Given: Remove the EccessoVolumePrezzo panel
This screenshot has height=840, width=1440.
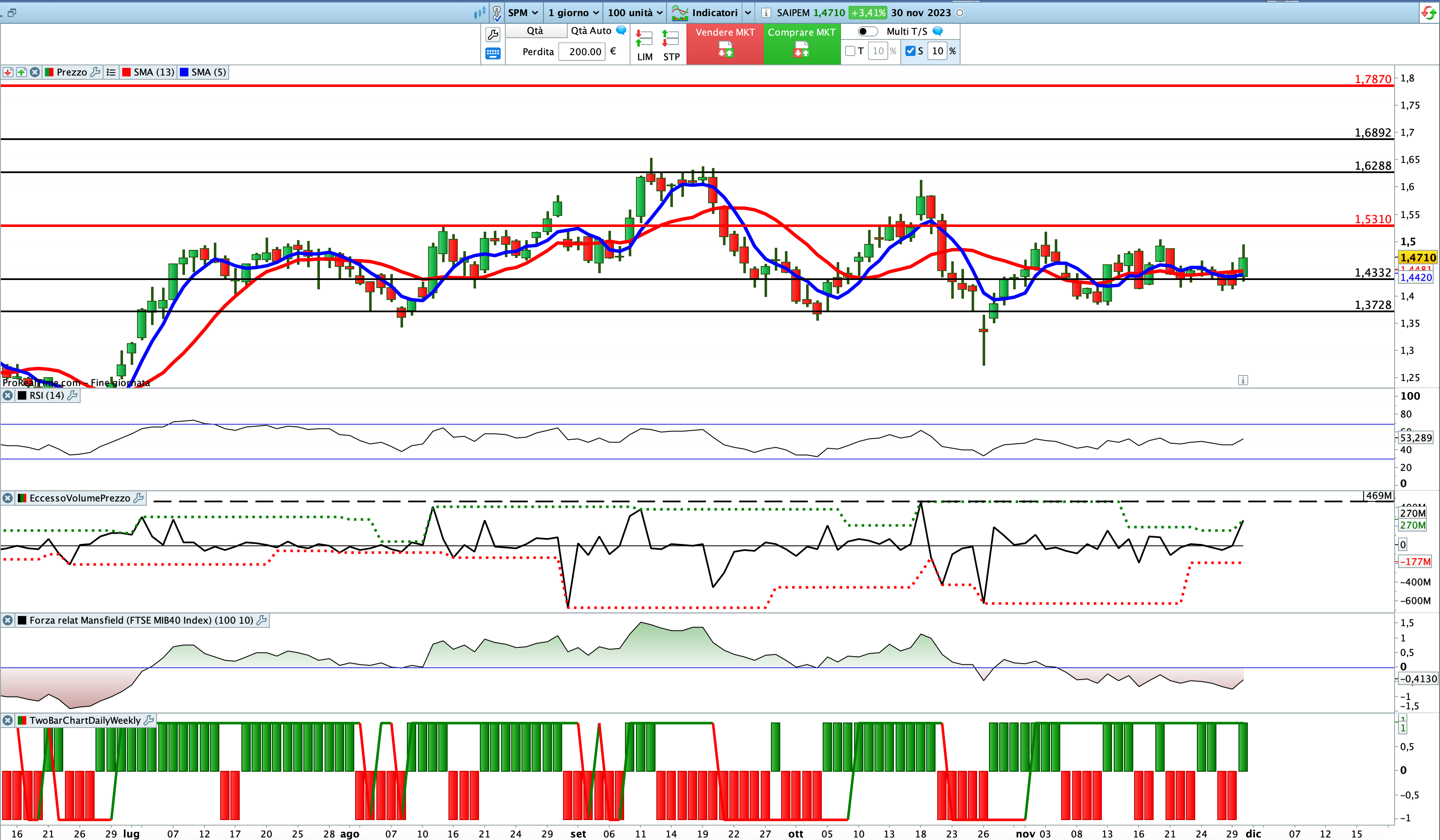Looking at the screenshot, I should pyautogui.click(x=8, y=498).
